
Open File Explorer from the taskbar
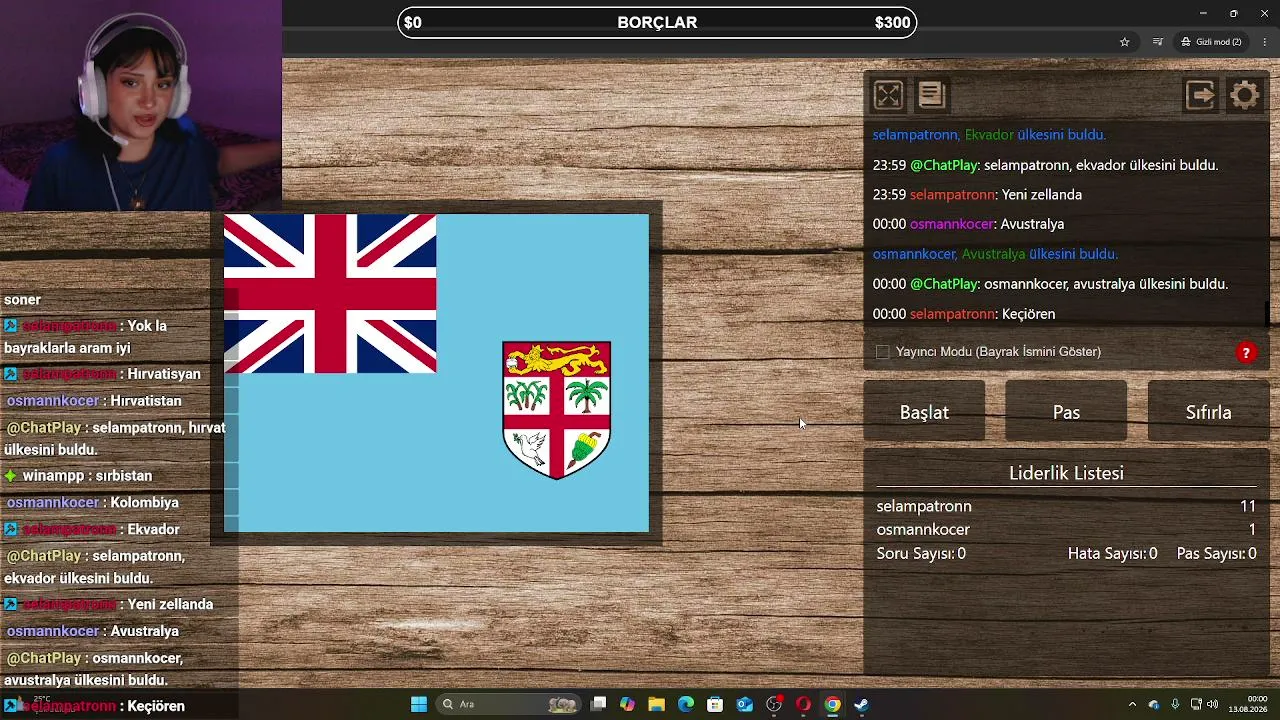click(x=656, y=705)
